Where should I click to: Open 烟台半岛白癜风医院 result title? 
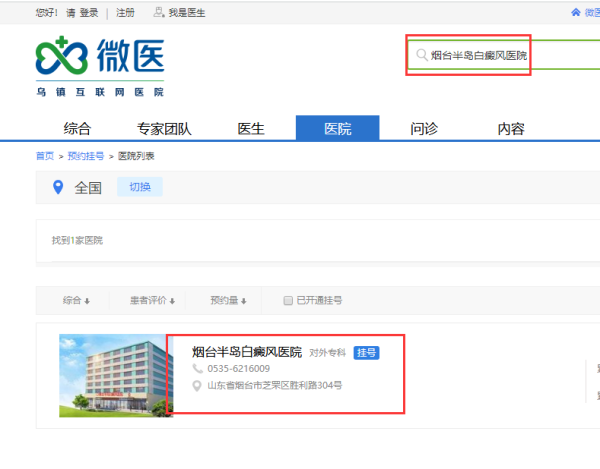pos(247,352)
